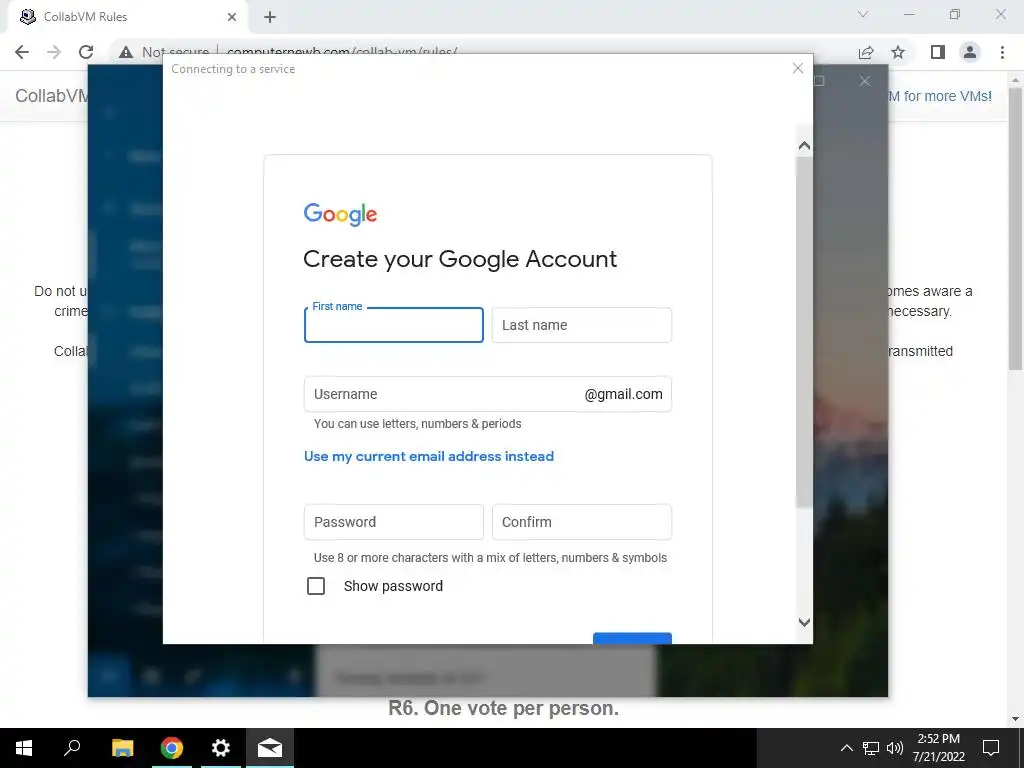Reload the CollabVM Rules page
Screen dimensions: 1024x768
pos(86,52)
